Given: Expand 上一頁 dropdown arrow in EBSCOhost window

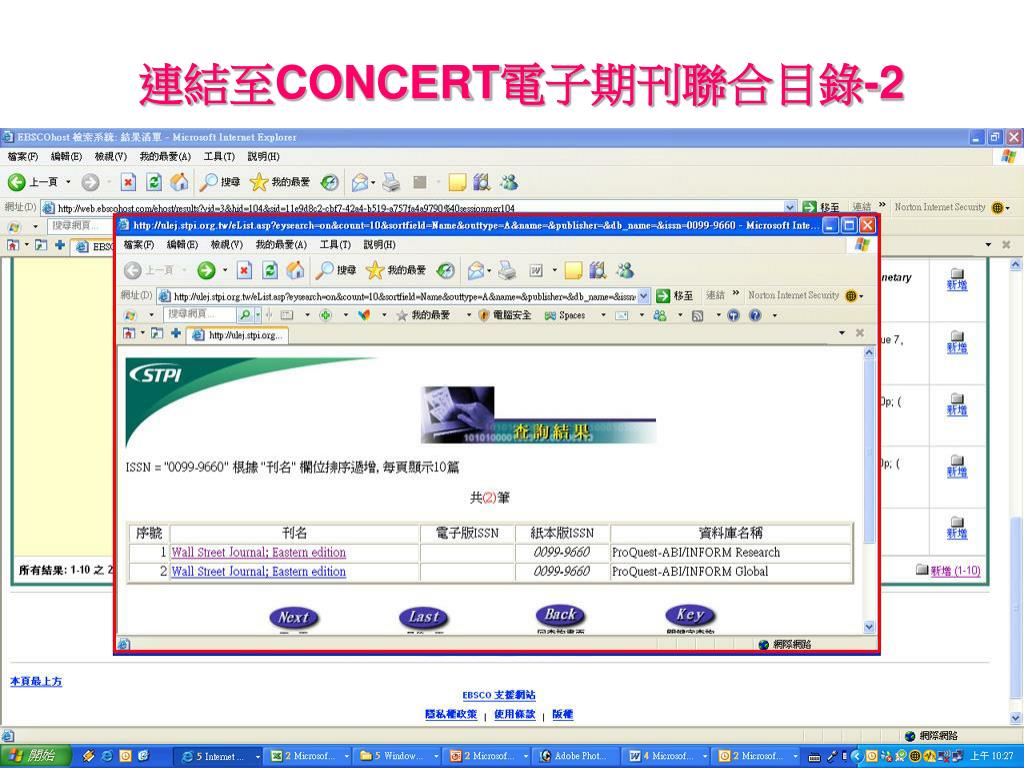Looking at the screenshot, I should tap(68, 182).
